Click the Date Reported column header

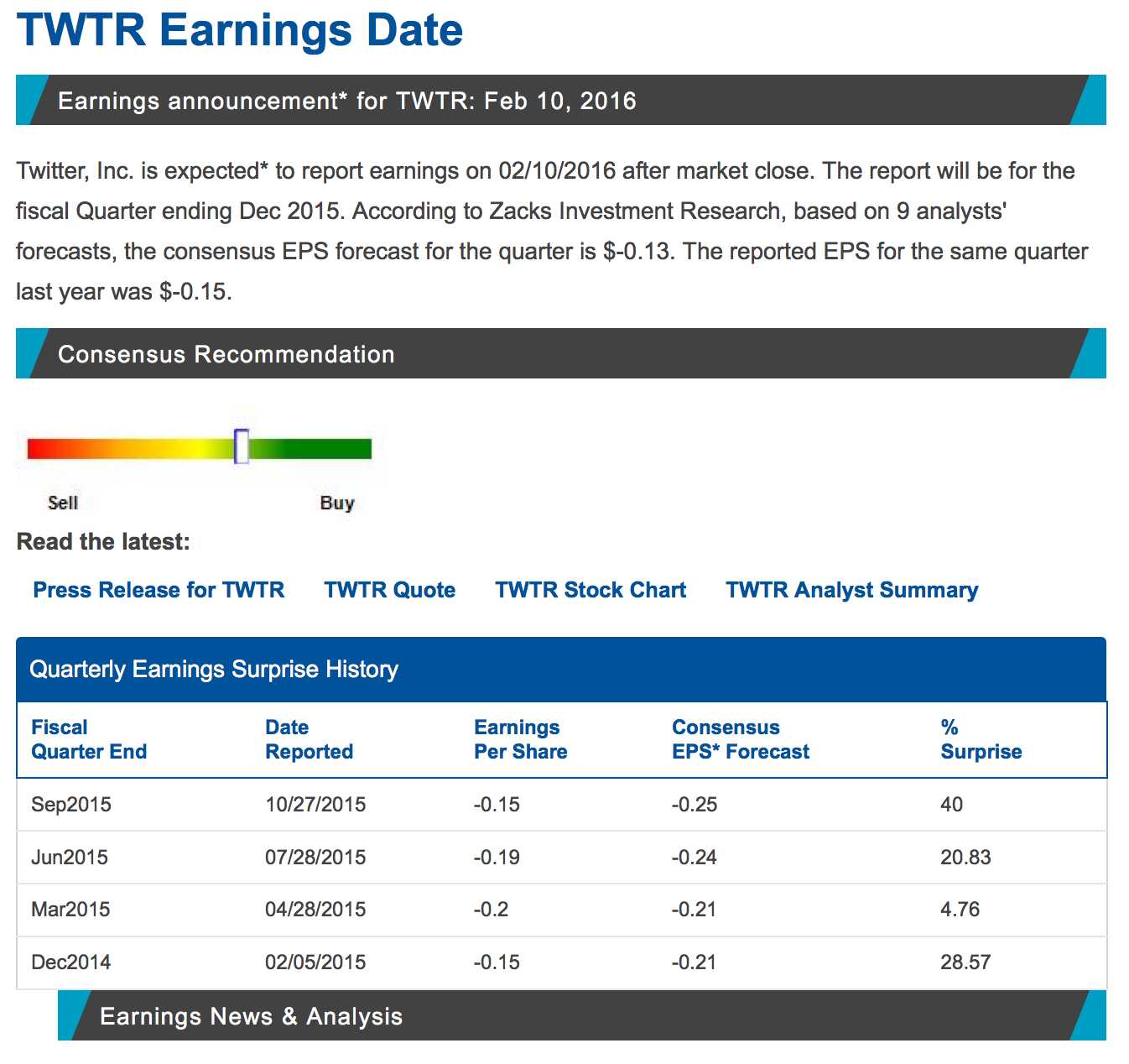point(309,739)
